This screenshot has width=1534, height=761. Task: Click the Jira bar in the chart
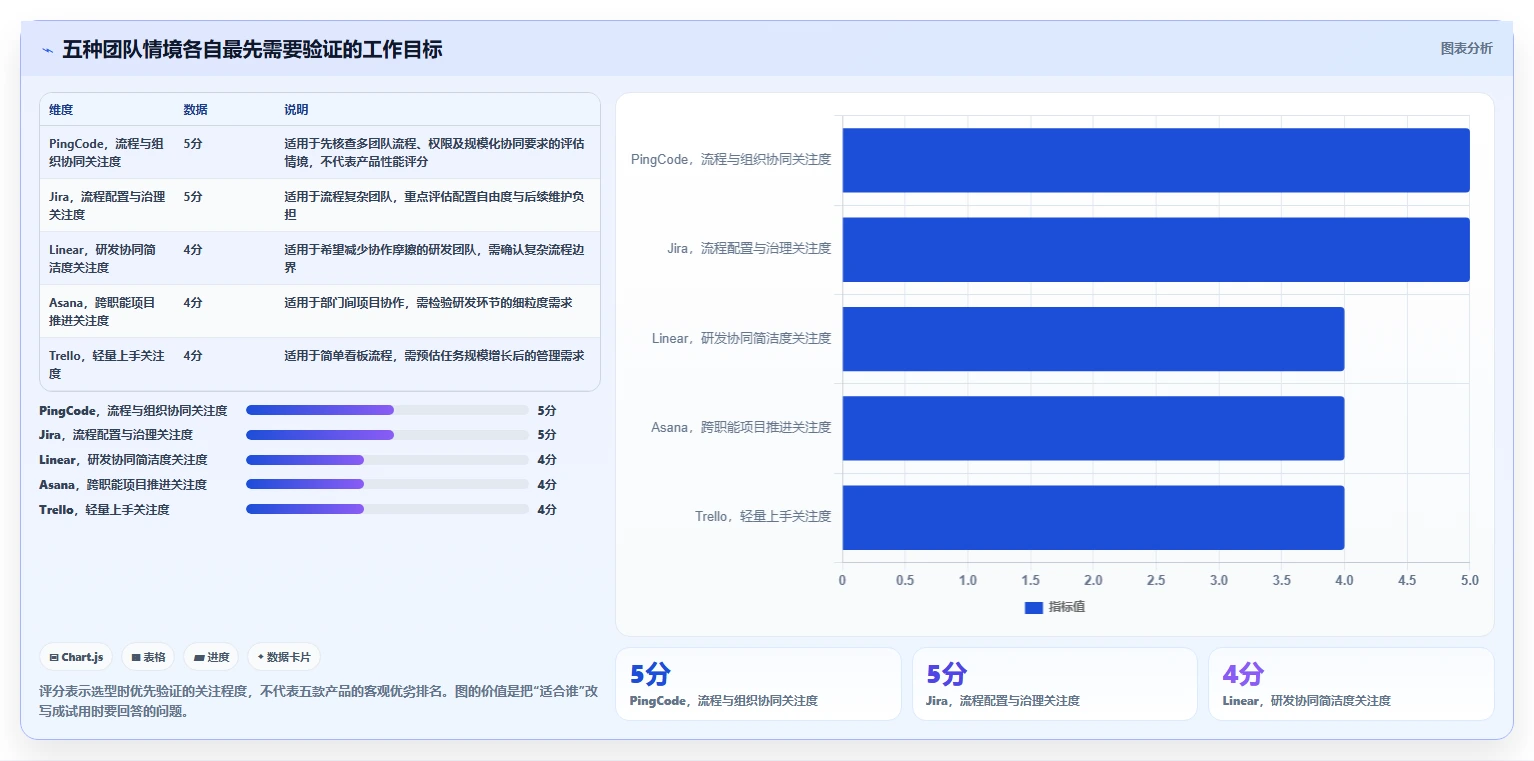pos(1156,249)
